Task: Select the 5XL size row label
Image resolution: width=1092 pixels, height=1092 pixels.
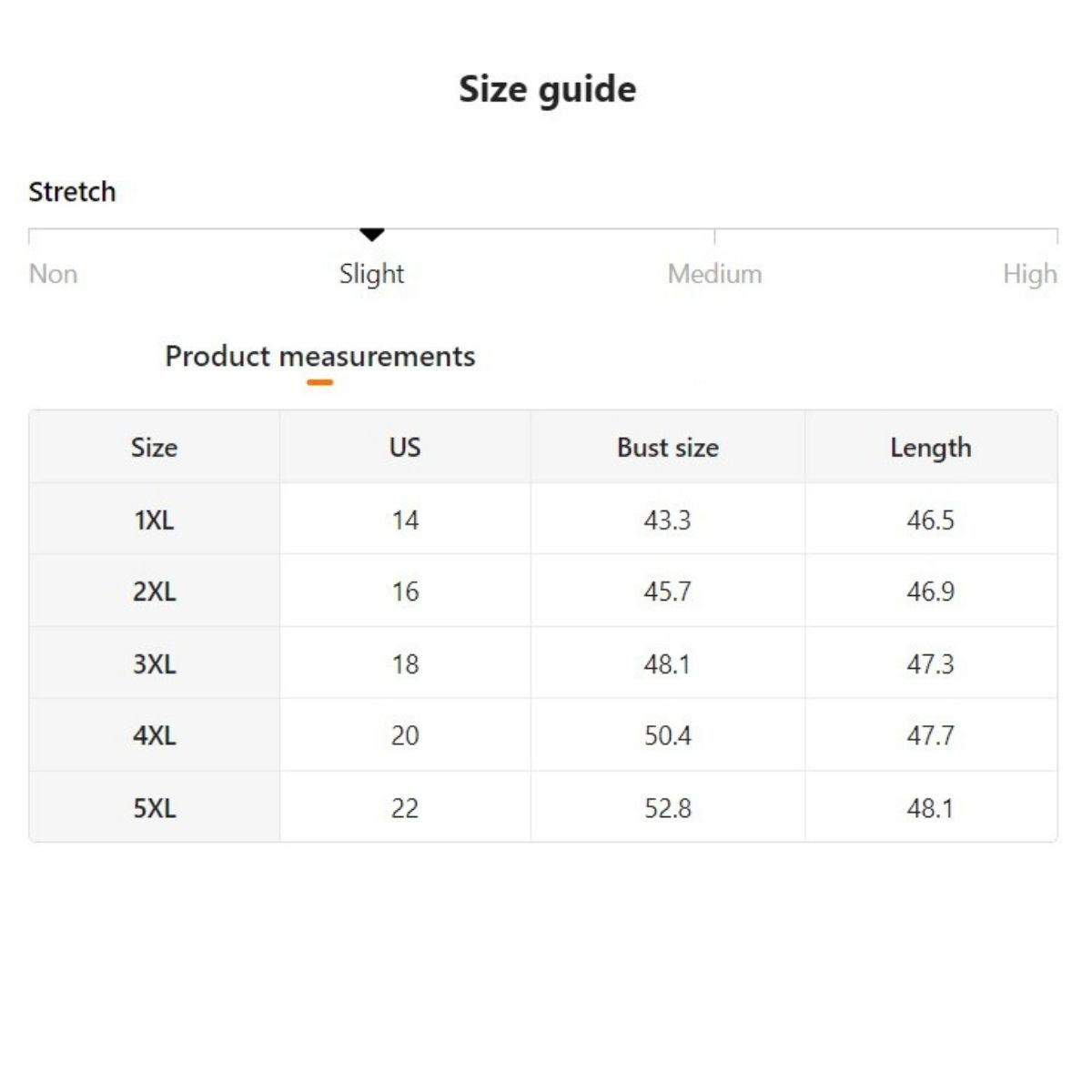Action: (154, 808)
